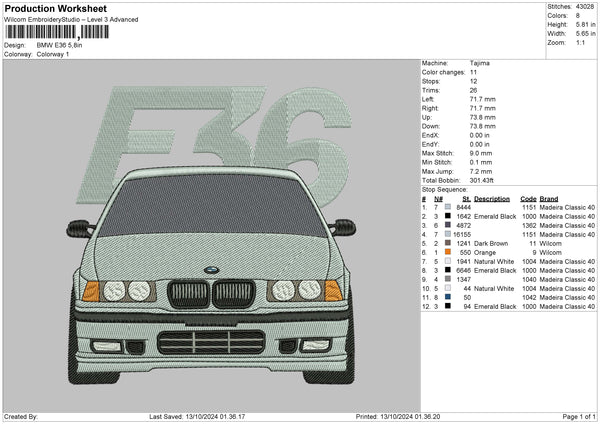Click the Color changes value 11
This screenshot has width=600, height=424.
click(x=473, y=72)
